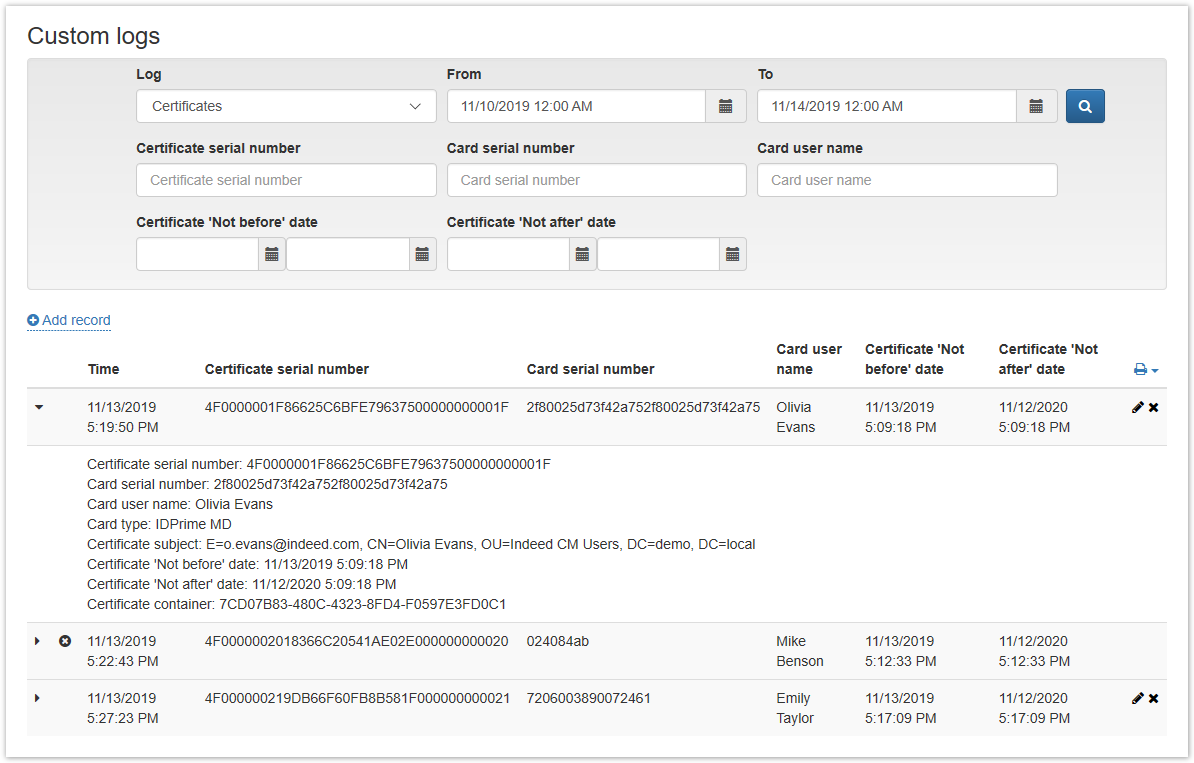Edit Olivia Evans record with pencil icon

pyautogui.click(x=1137, y=408)
